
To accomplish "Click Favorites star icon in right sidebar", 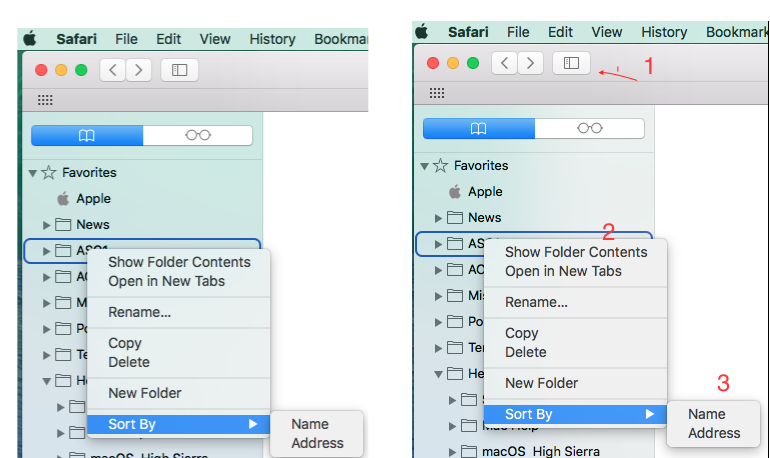I will click(x=440, y=166).
